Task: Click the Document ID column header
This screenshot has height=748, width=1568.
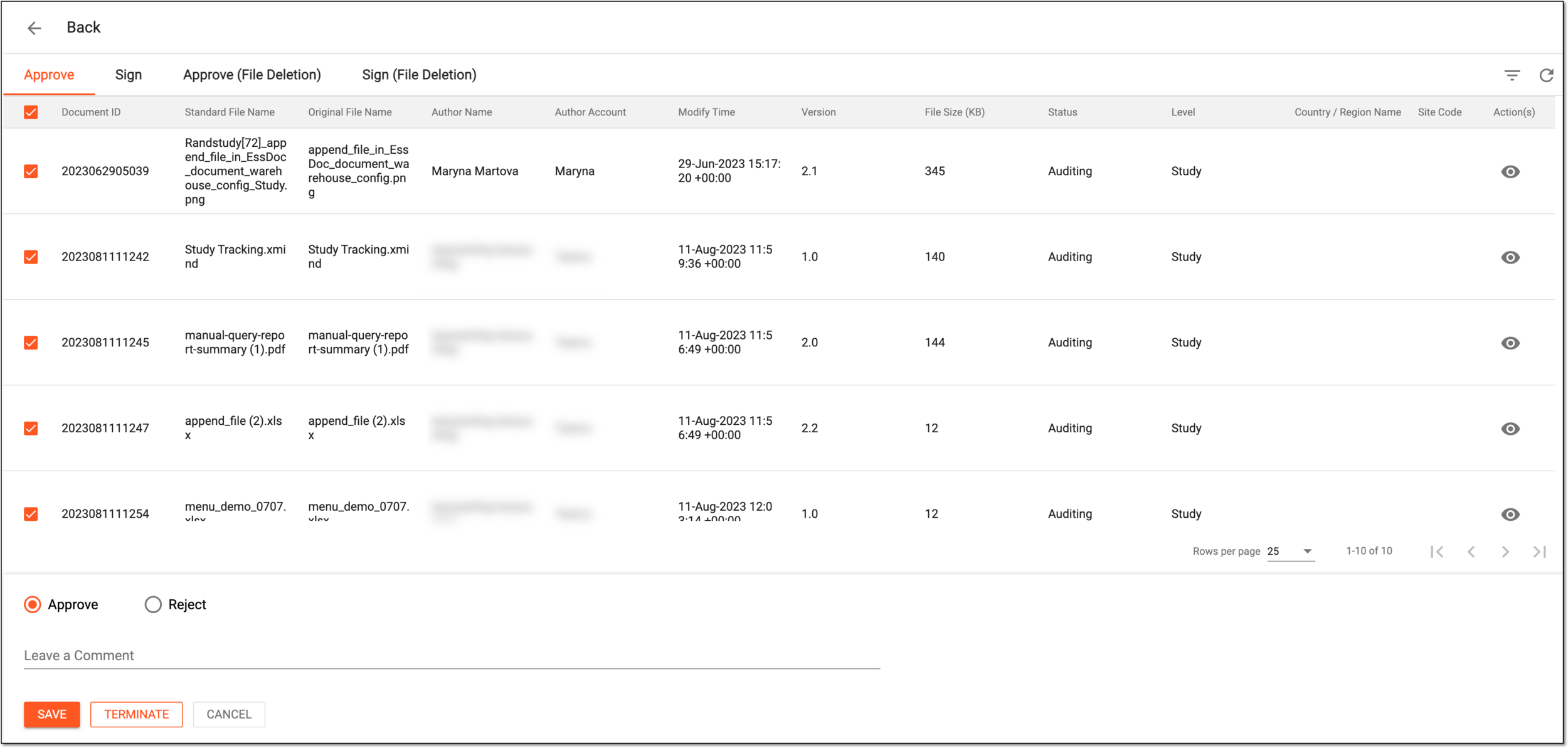Action: 91,112
